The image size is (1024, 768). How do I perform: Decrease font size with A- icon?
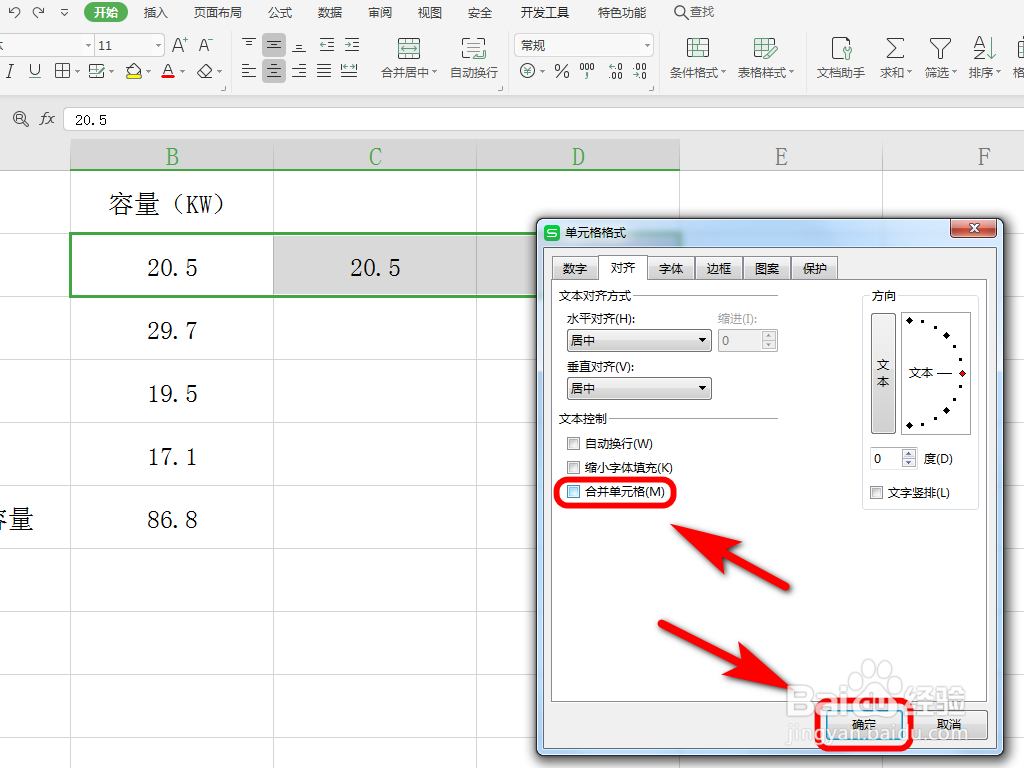(x=206, y=45)
